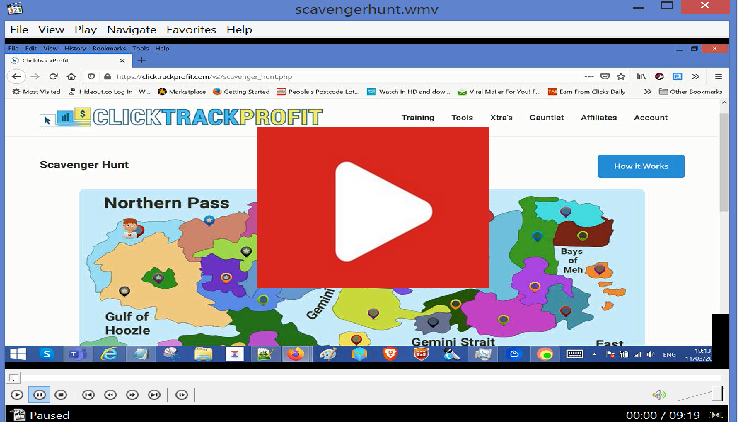Mute audio with the speaker icon
738x422 pixels.
coord(659,395)
